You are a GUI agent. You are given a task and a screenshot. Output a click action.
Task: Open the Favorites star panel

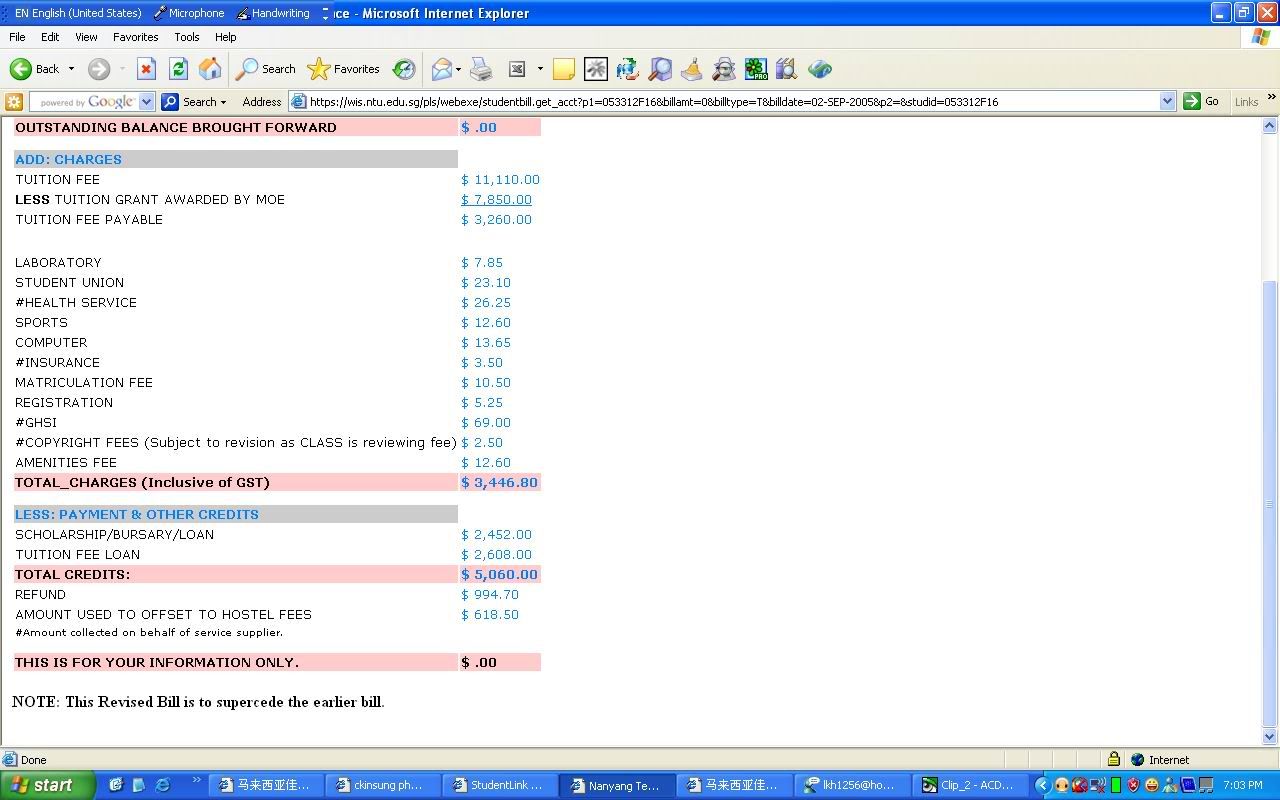pos(344,69)
